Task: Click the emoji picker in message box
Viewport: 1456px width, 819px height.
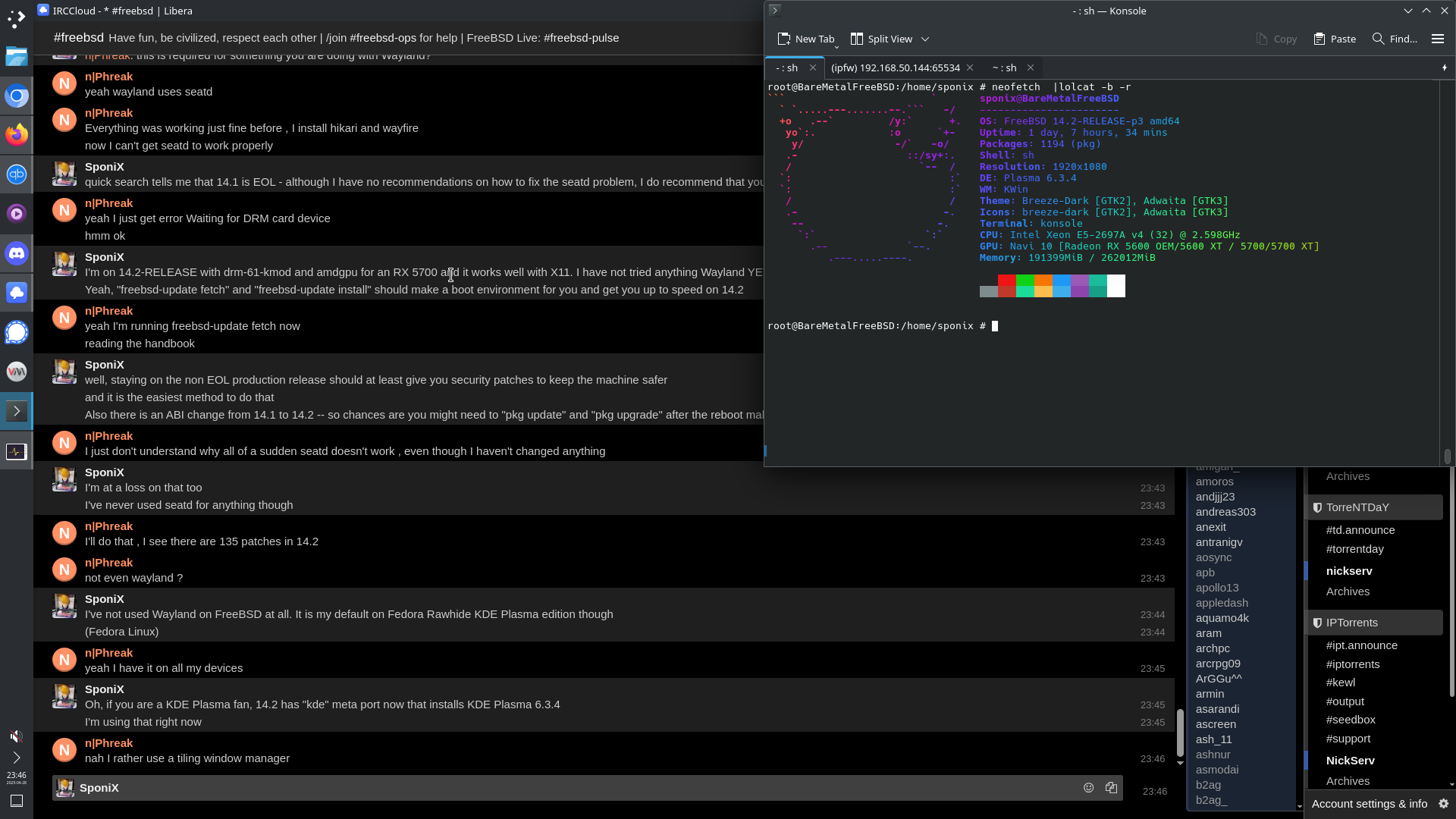Action: (x=1089, y=788)
